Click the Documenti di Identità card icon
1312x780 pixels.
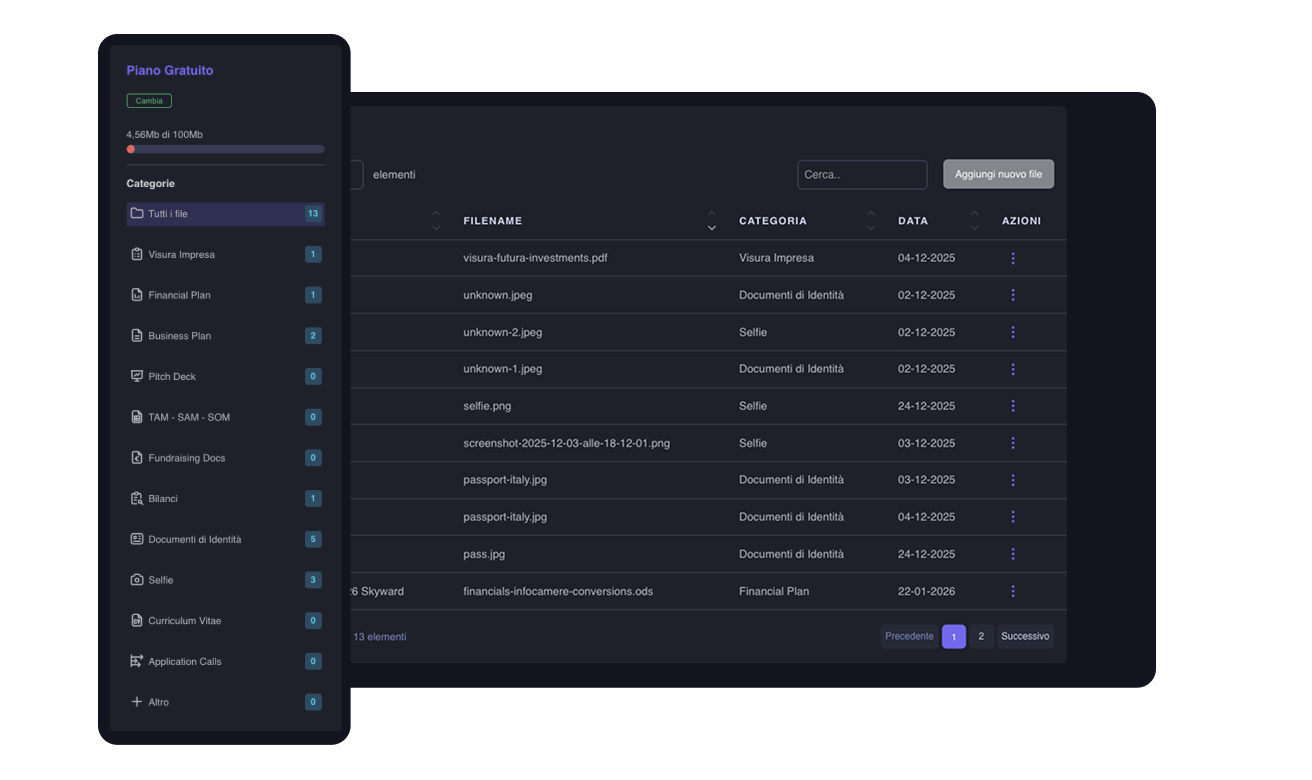click(x=137, y=539)
